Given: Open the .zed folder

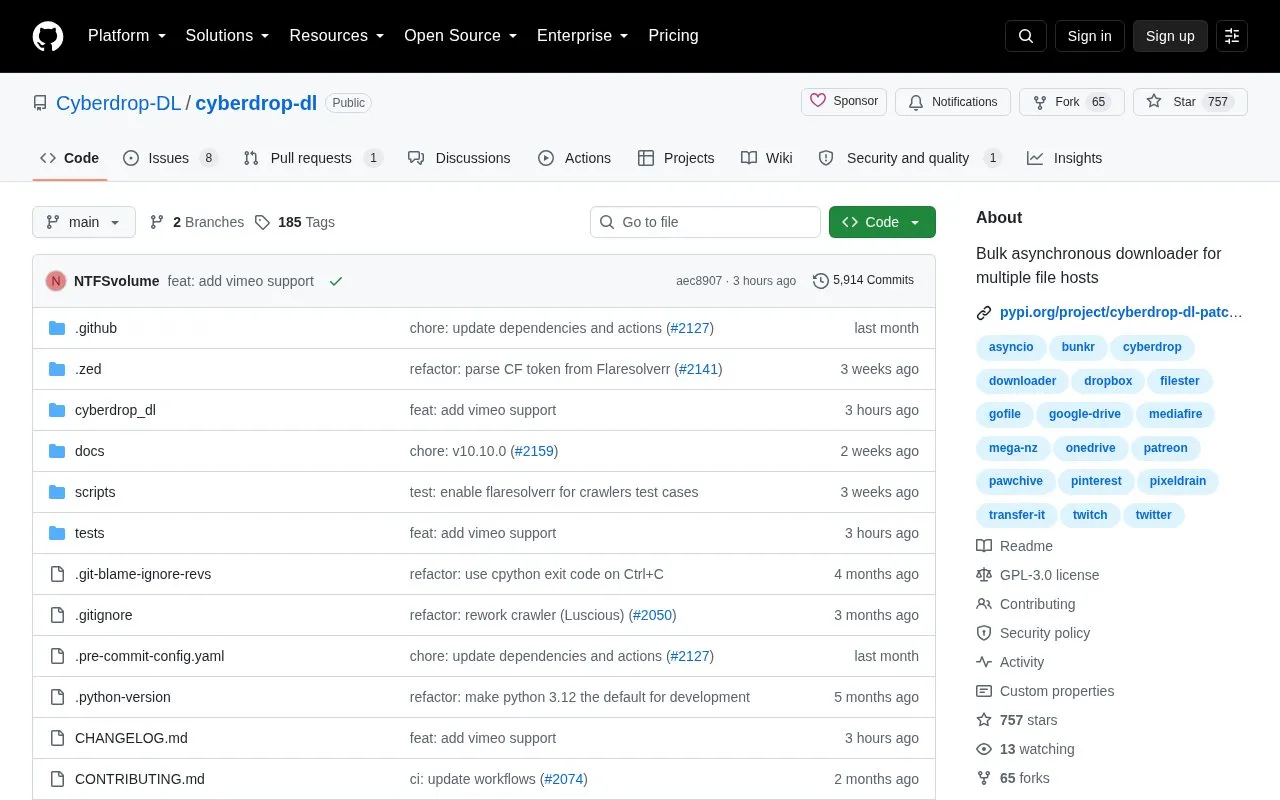Looking at the screenshot, I should coord(88,369).
